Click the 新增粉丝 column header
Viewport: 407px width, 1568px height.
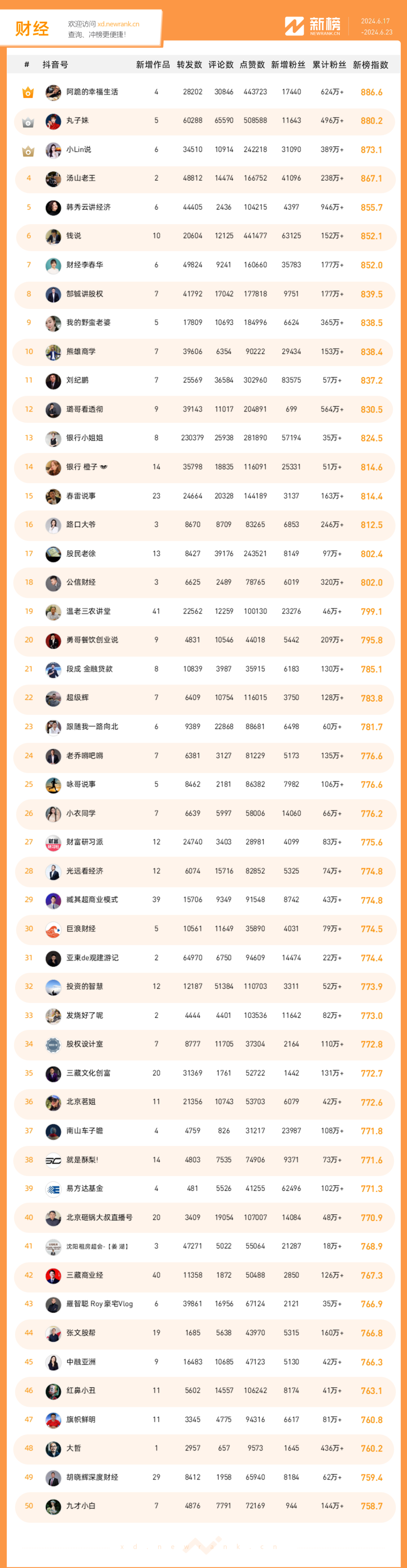pos(288,65)
